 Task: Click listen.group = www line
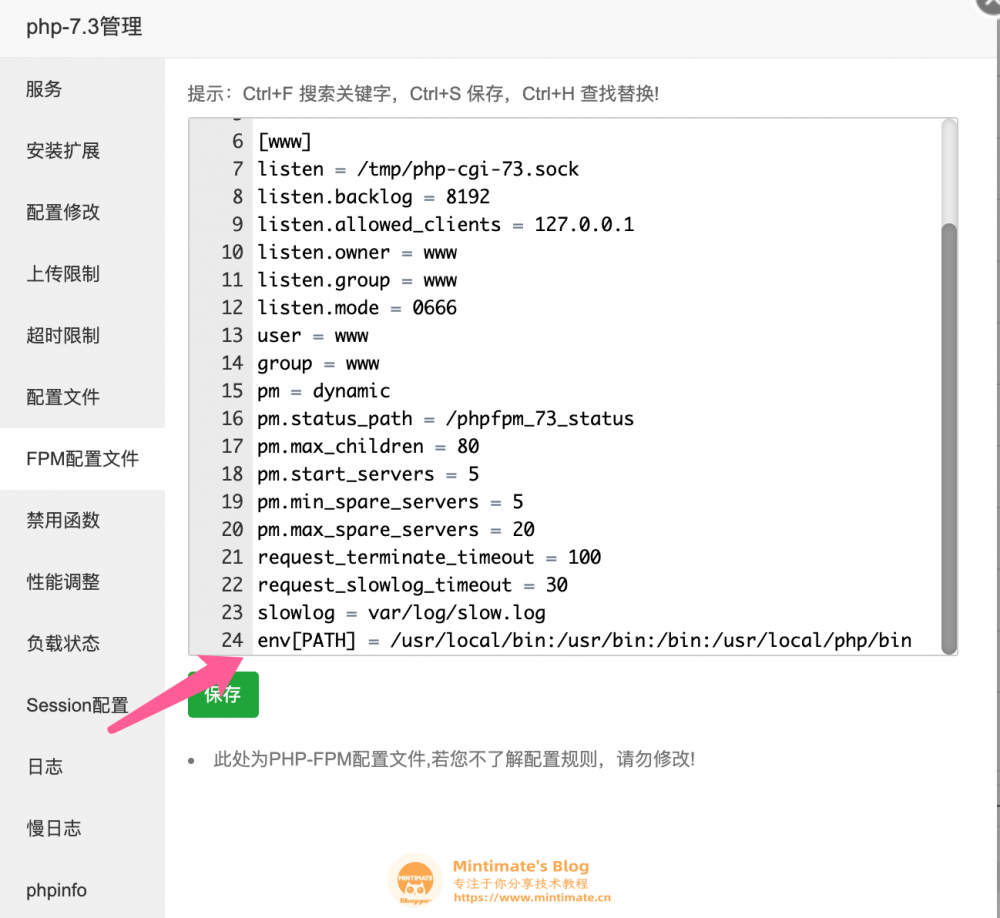357,280
